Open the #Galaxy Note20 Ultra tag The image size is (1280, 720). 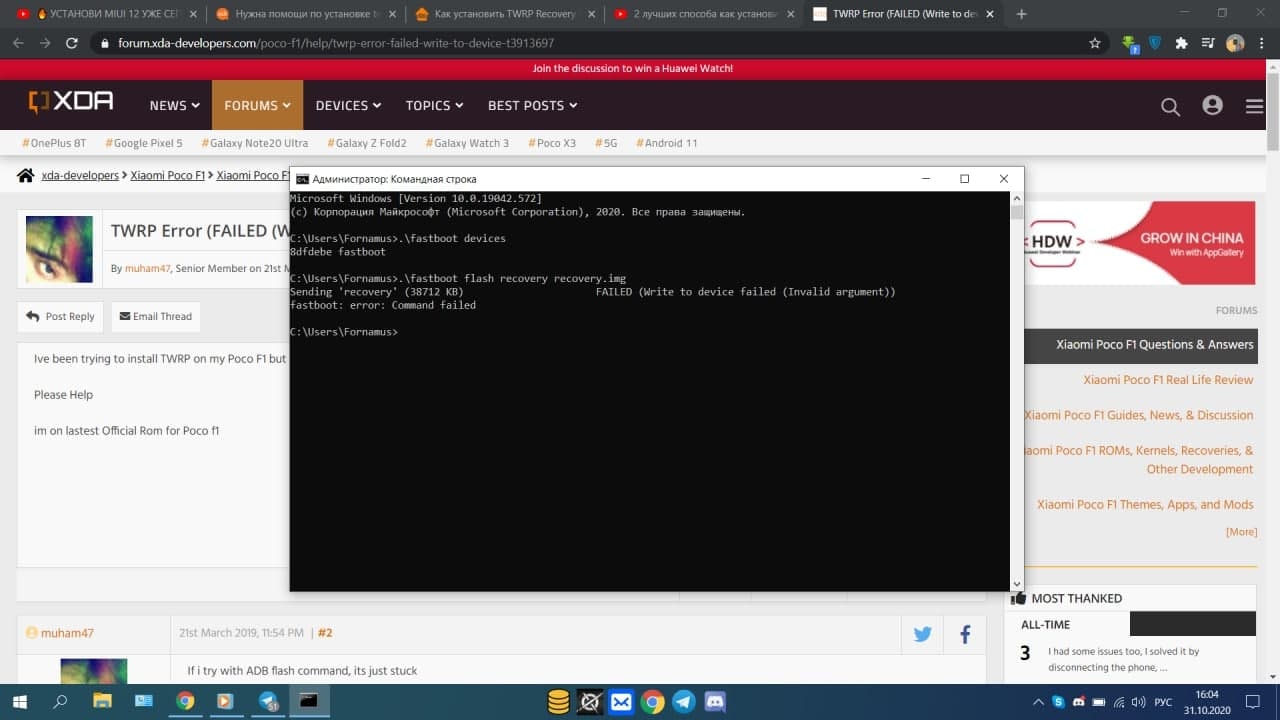(255, 143)
